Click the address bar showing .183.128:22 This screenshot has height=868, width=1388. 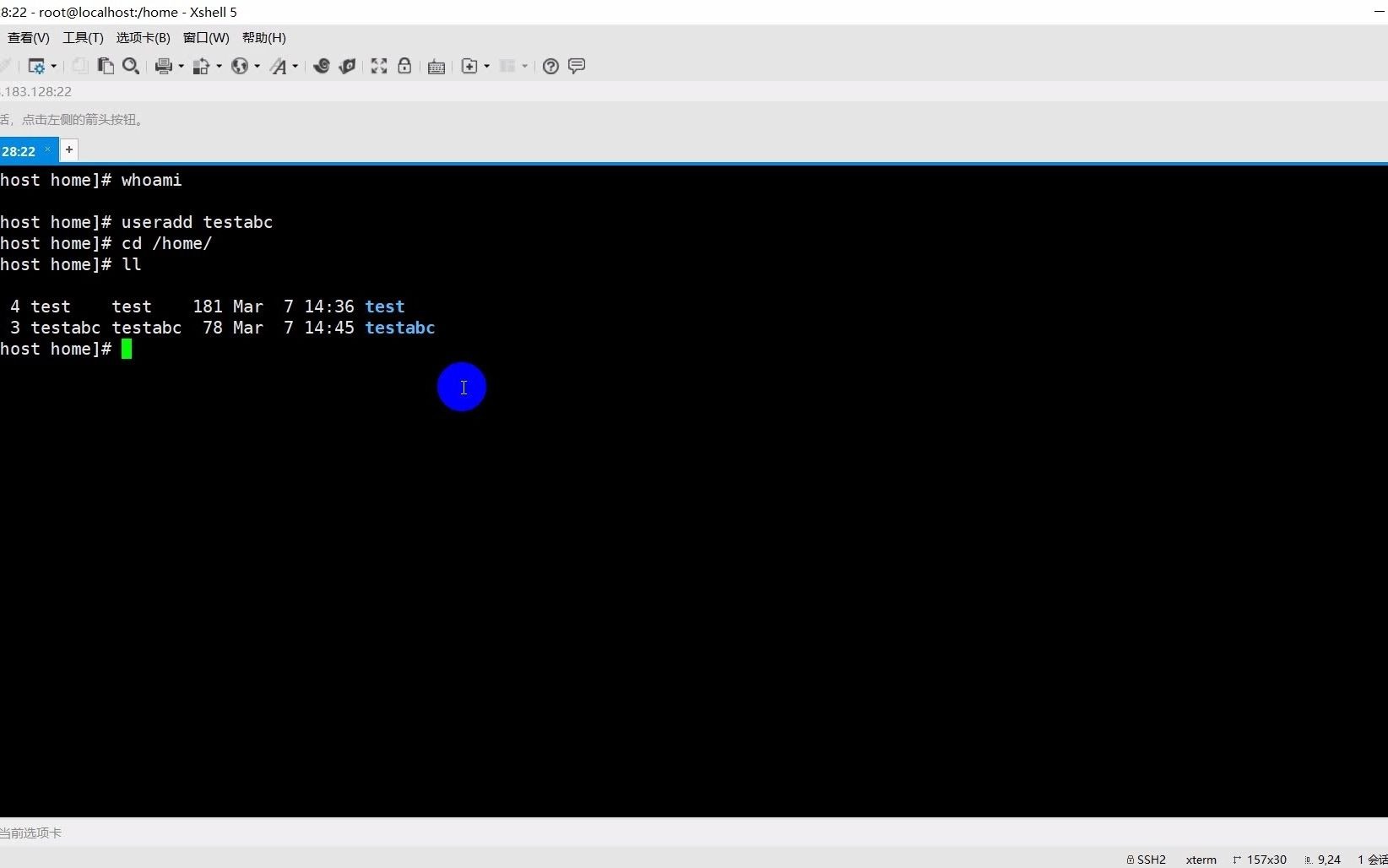tap(36, 91)
